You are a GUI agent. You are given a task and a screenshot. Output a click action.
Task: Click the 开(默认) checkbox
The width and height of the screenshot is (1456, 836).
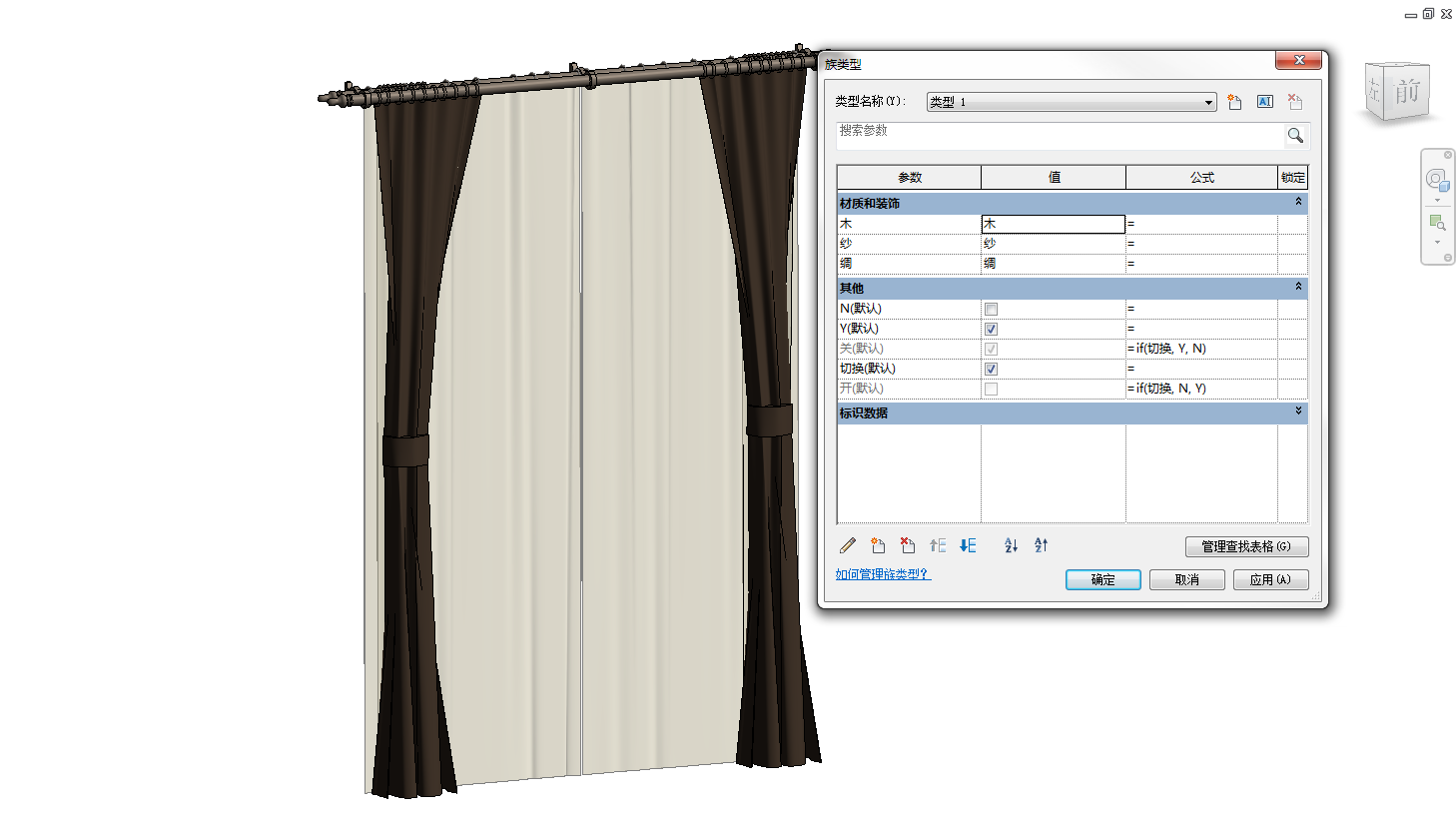click(991, 390)
